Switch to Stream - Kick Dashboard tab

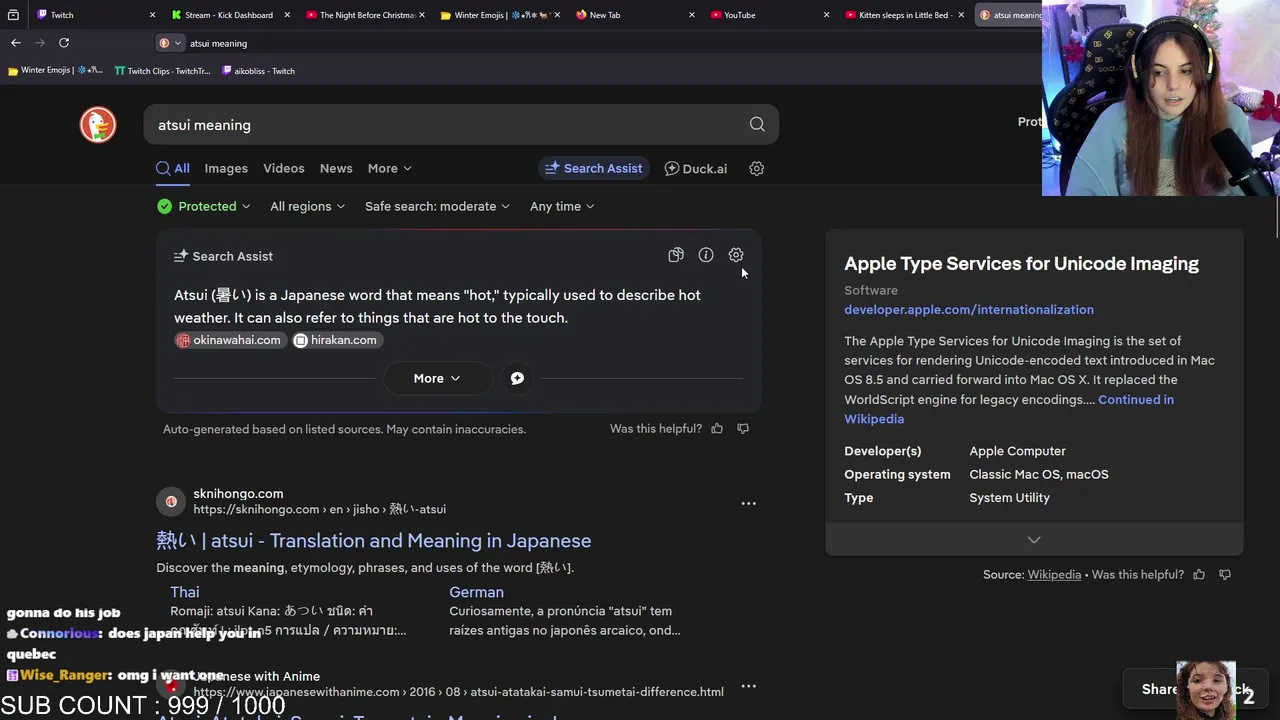228,15
